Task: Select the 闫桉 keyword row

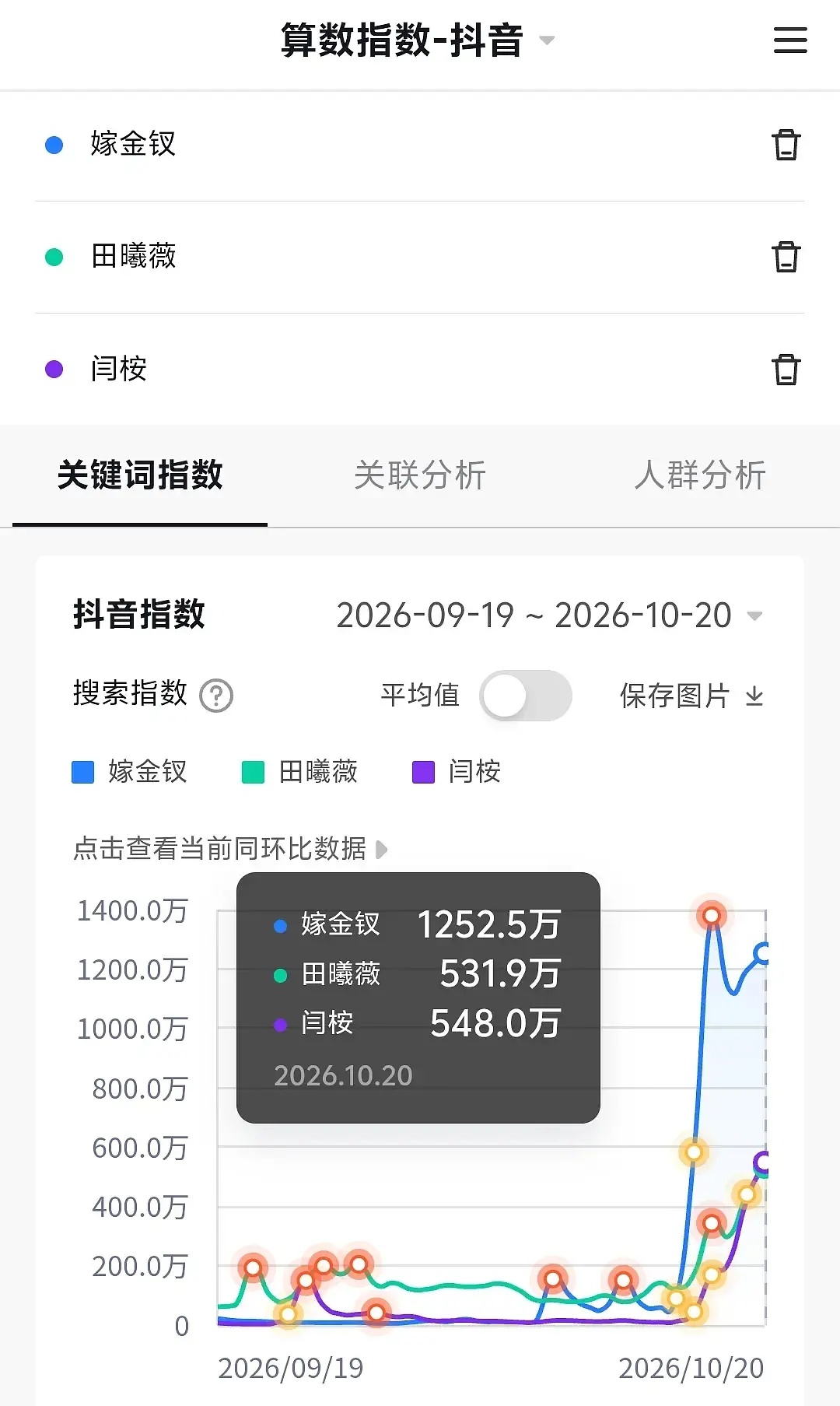Action: point(420,369)
